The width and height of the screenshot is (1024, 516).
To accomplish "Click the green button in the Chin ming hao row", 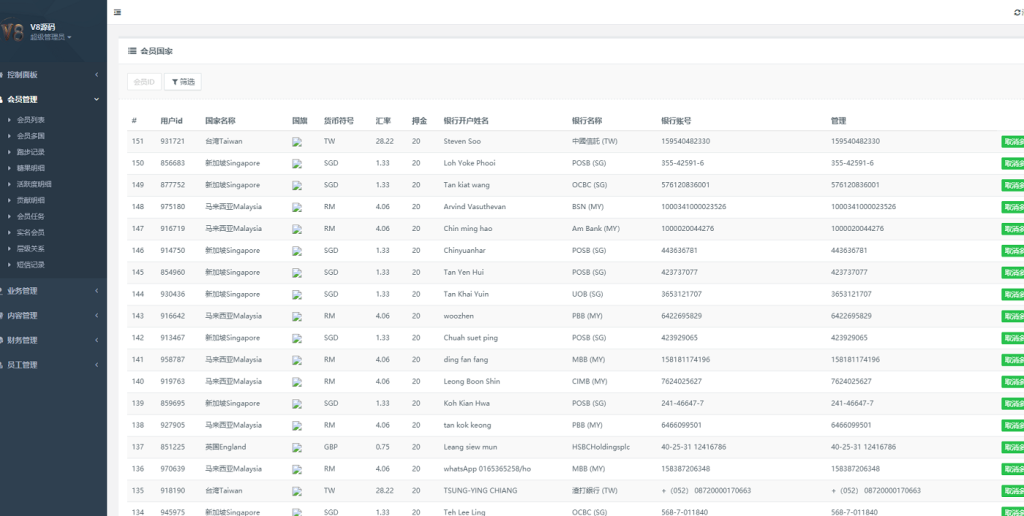I will click(1012, 229).
